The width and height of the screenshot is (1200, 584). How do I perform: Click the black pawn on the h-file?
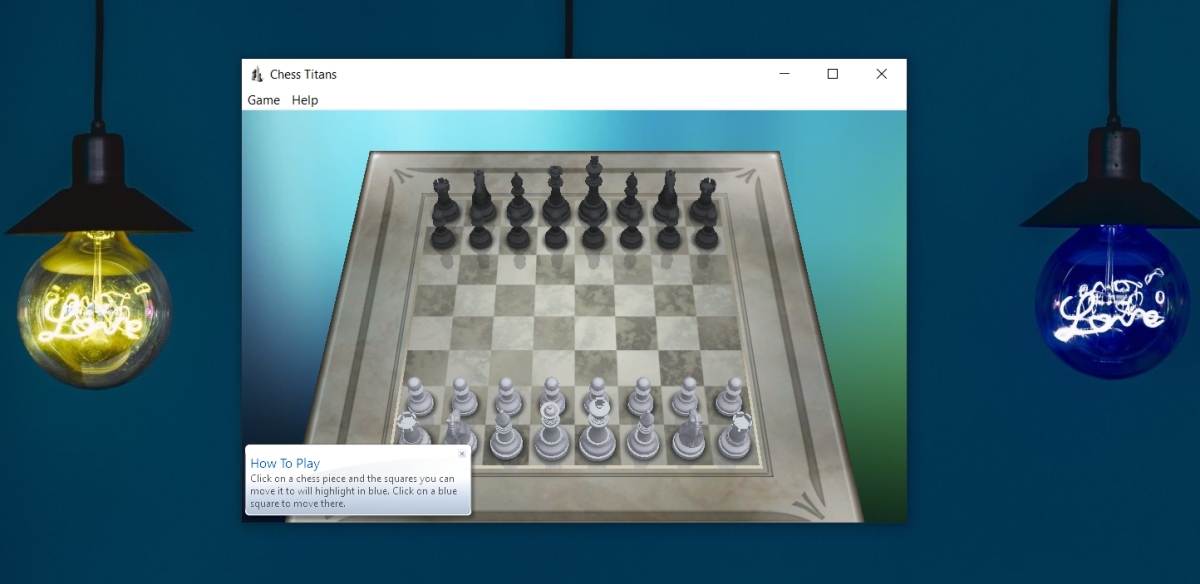[x=707, y=231]
